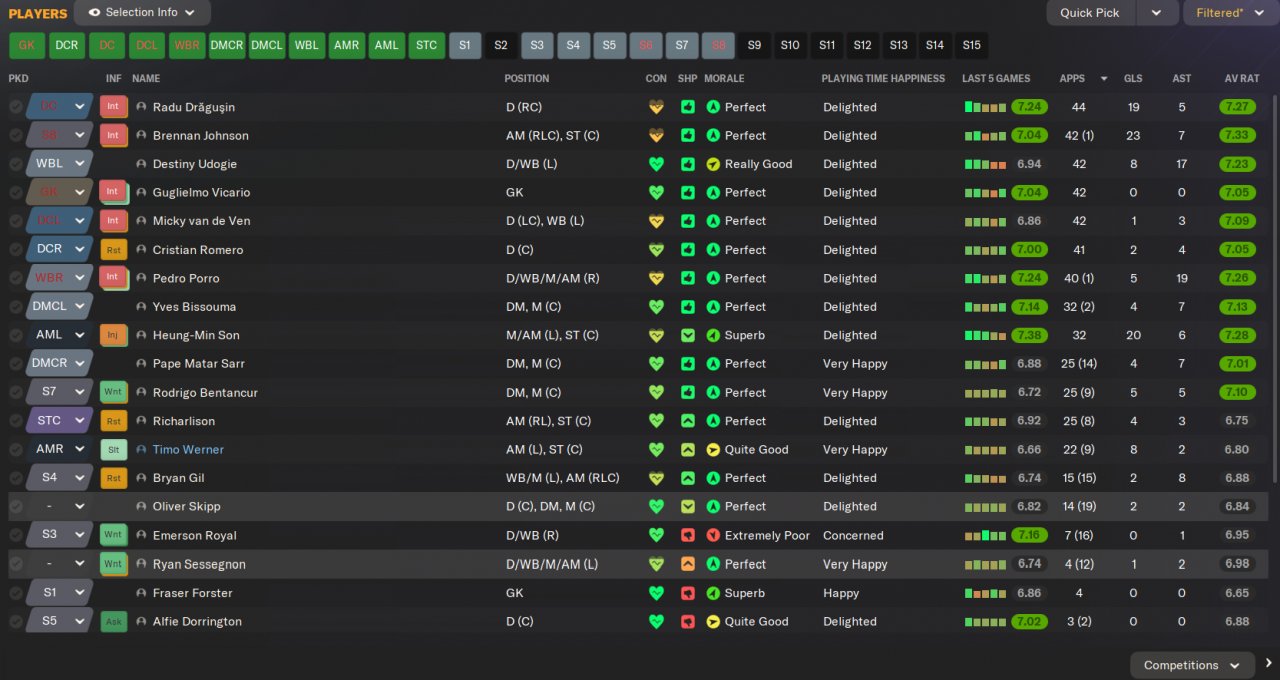Click the Ask status icon for Alfie Dorrington
1280x680 pixels.
coord(113,621)
